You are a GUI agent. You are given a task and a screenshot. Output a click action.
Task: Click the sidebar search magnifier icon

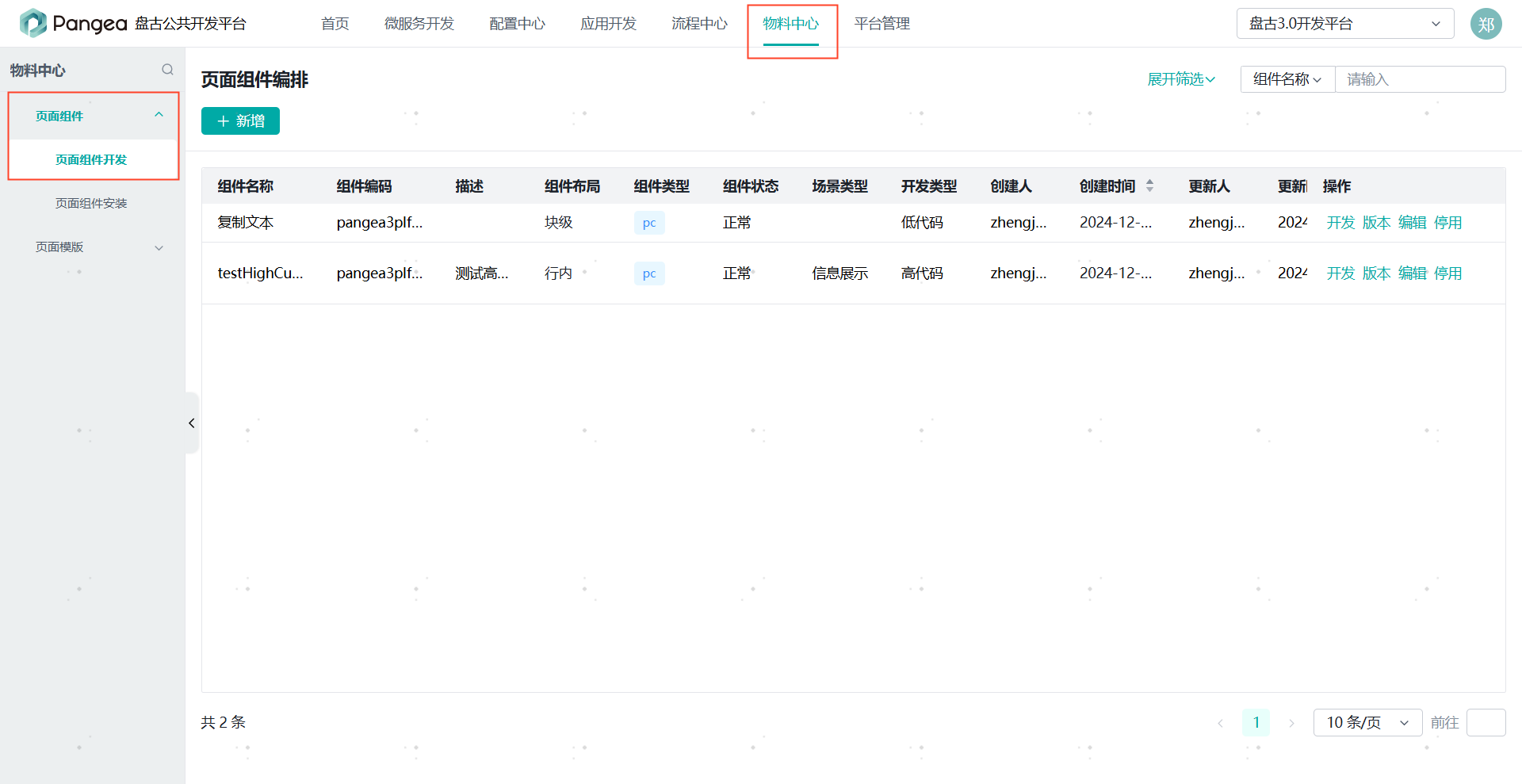click(167, 70)
